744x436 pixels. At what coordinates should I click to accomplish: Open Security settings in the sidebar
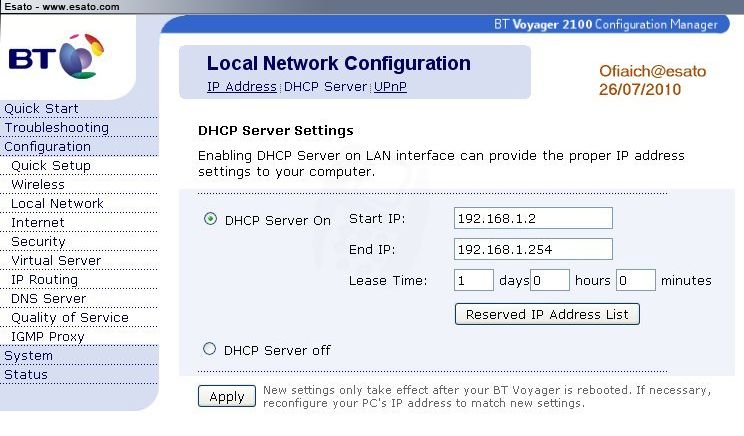38,241
